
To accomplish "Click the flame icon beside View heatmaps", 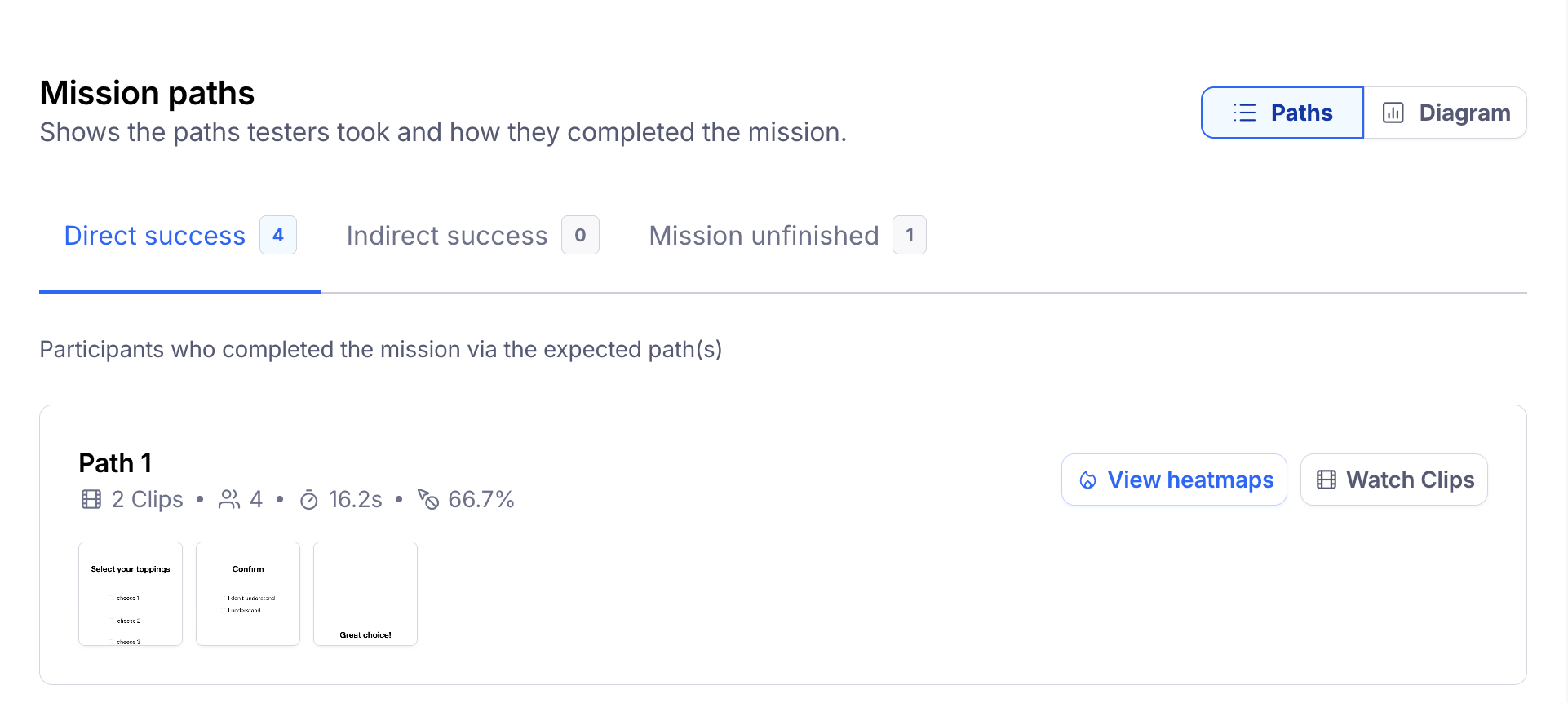I will pyautogui.click(x=1087, y=480).
